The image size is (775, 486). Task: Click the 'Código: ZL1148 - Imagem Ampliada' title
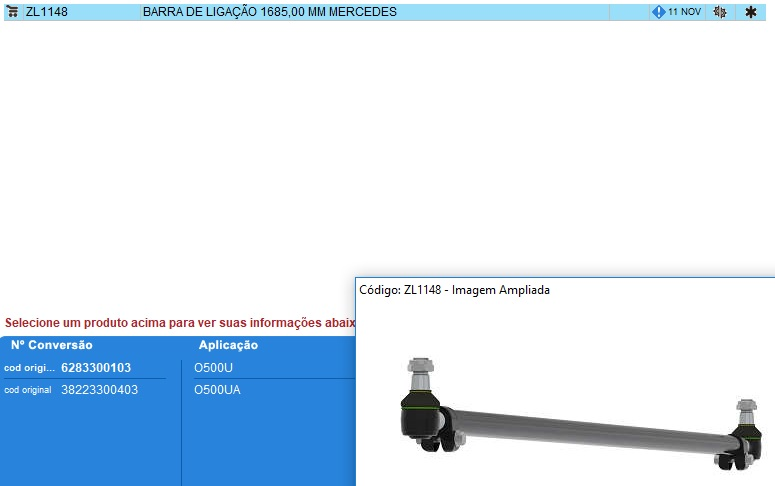[x=454, y=290]
